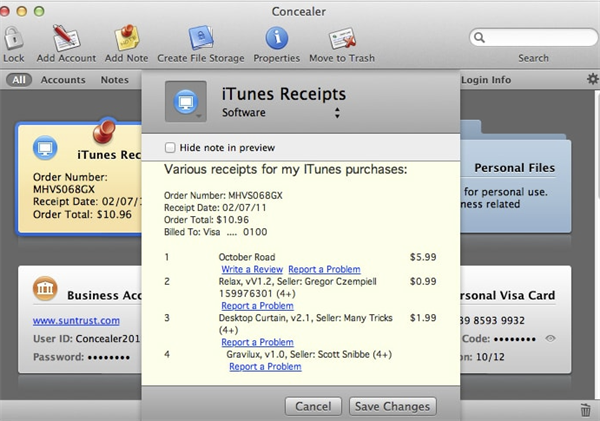The width and height of the screenshot is (600, 421).
Task: Select the Personal Visa Card card
Action: (515, 320)
